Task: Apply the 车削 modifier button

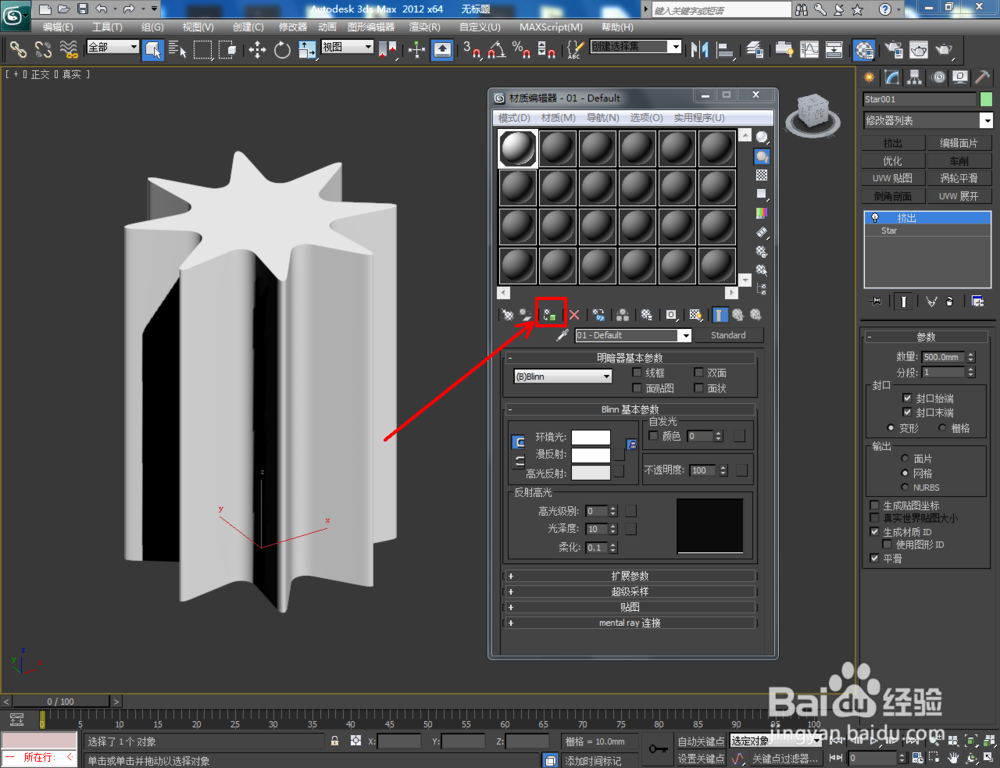Action: pyautogui.click(x=960, y=160)
